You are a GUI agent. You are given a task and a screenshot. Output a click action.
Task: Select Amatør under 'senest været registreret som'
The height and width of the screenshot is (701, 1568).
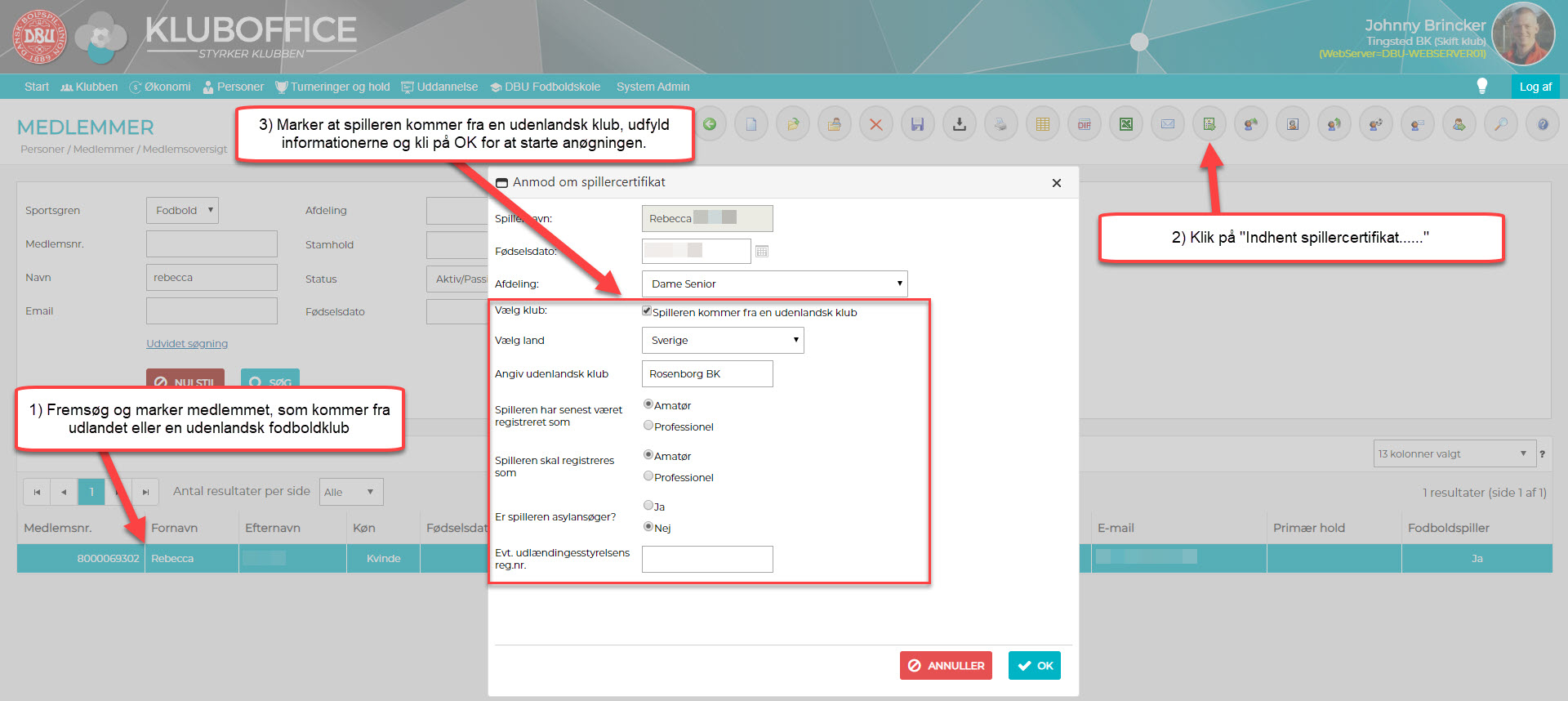(x=648, y=404)
